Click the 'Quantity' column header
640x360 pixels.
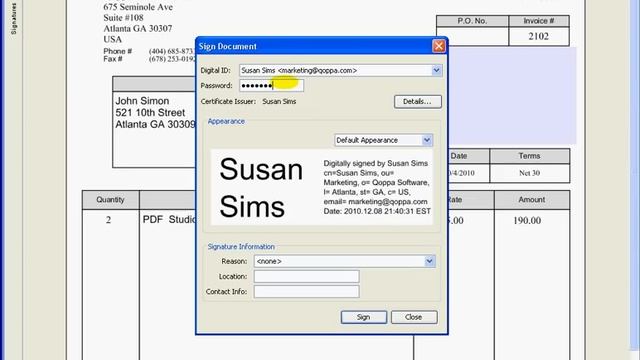110,200
